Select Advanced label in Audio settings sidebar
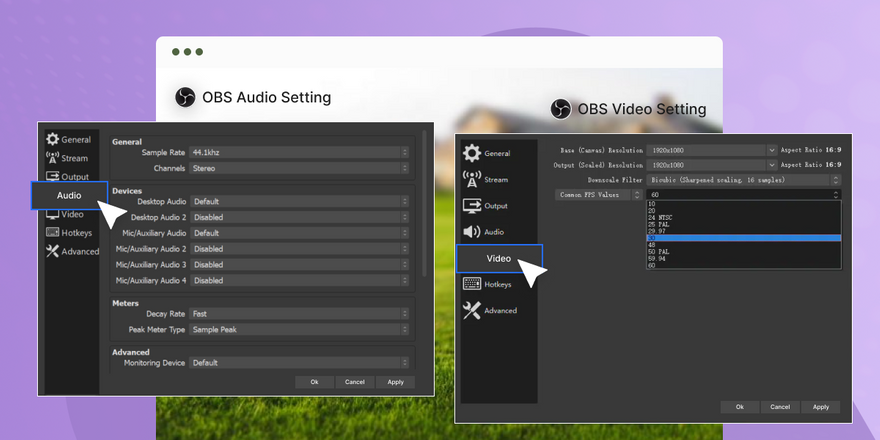This screenshot has width=880, height=440. pos(80,251)
